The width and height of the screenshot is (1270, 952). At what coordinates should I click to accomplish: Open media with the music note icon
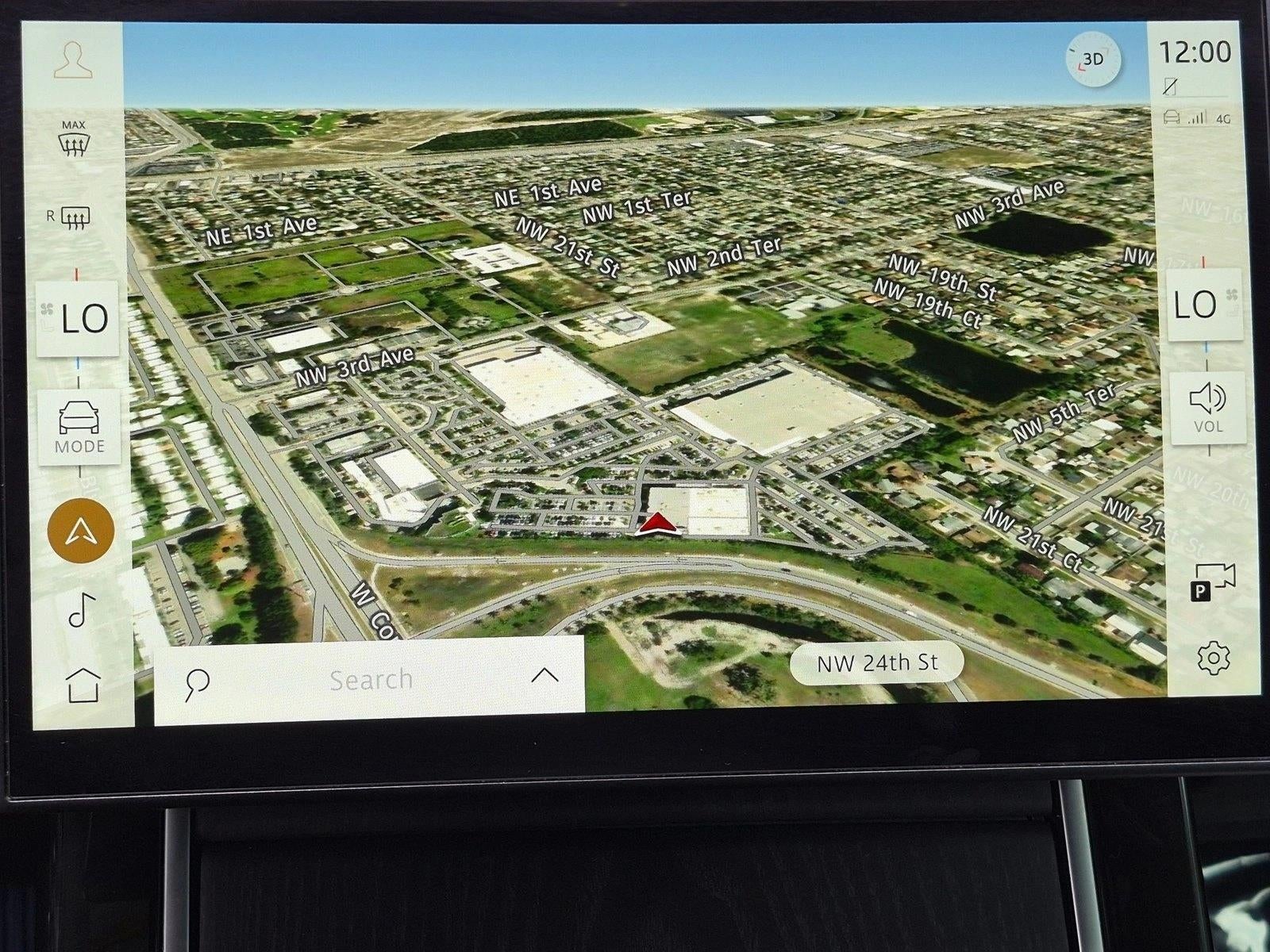[x=82, y=609]
